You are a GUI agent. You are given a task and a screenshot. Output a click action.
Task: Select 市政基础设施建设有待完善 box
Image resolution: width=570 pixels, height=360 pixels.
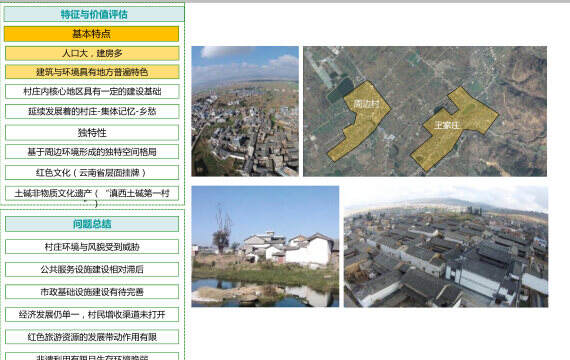[x=92, y=292]
